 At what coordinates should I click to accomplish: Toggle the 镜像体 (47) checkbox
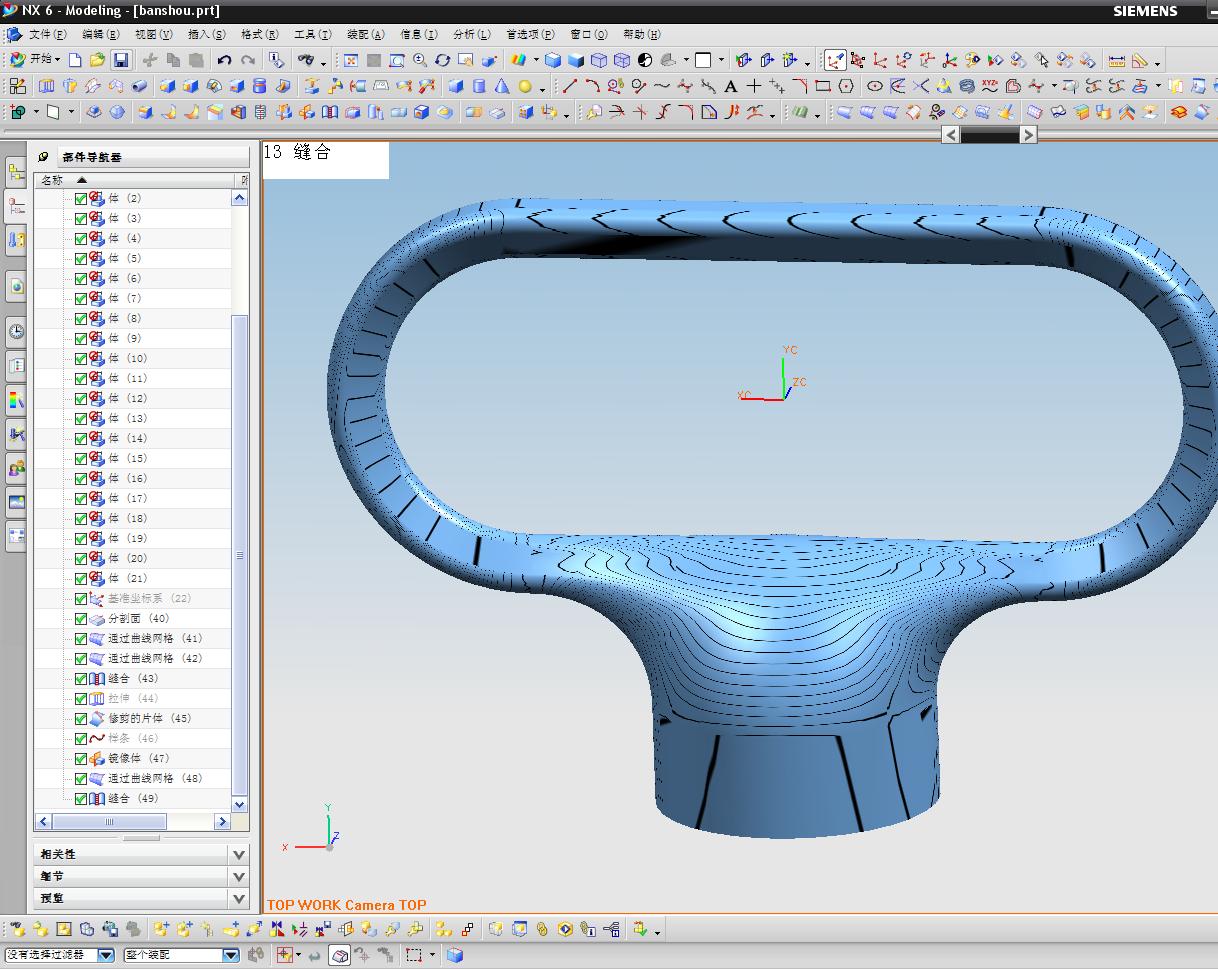pos(81,758)
